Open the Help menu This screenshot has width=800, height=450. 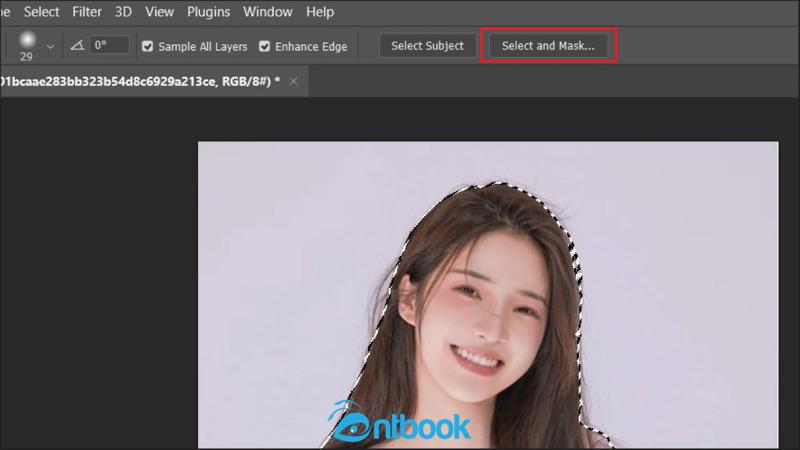320,12
